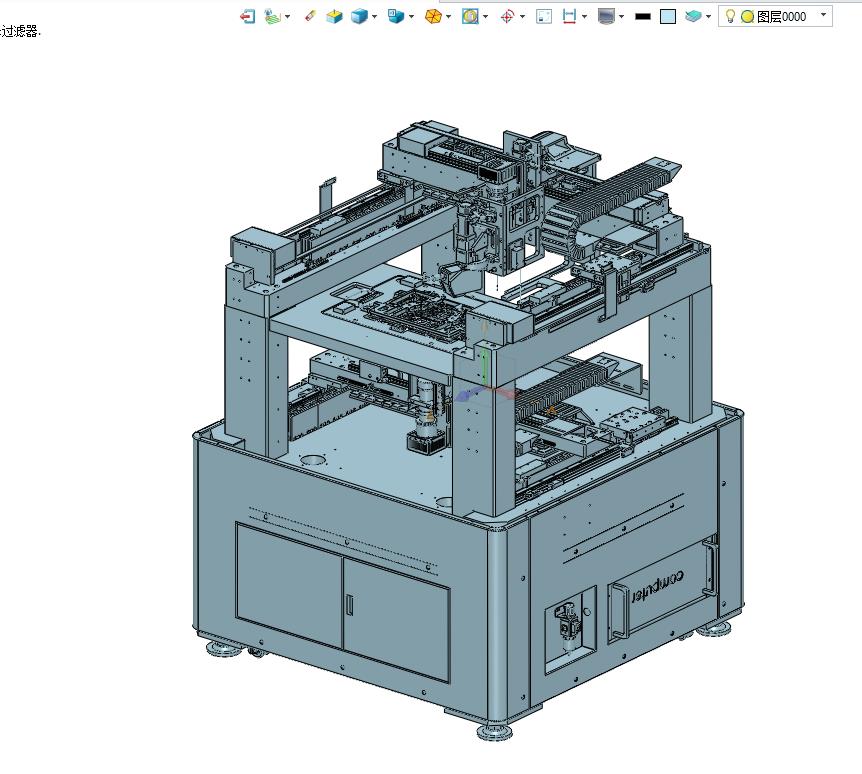Click the 'computer' label on the machine cabinet
Viewport: 862px width, 774px height.
657,587
